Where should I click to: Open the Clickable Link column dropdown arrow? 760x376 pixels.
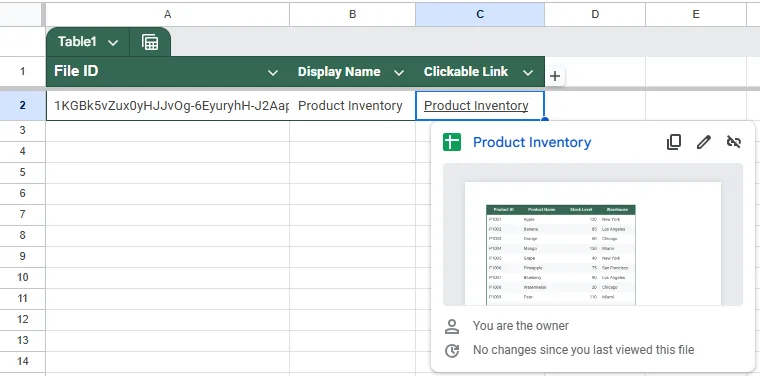click(x=528, y=73)
